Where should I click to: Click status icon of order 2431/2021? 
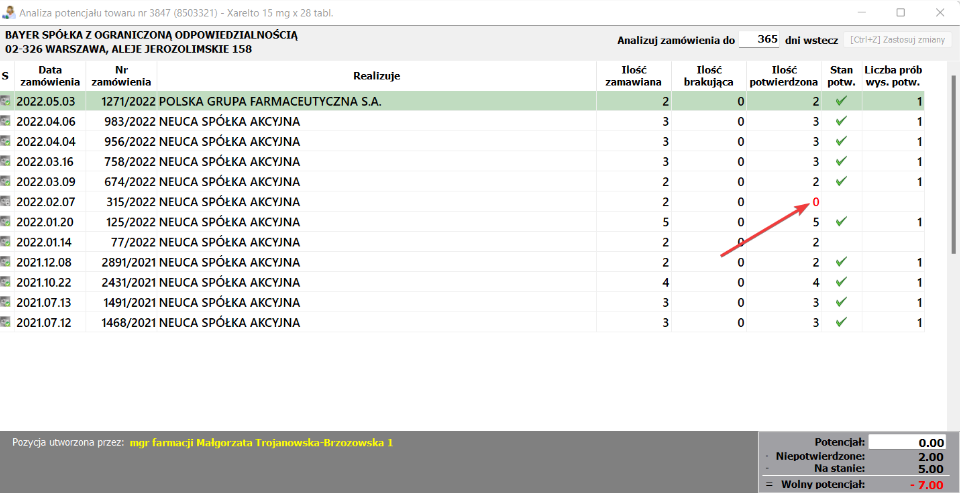point(6,282)
